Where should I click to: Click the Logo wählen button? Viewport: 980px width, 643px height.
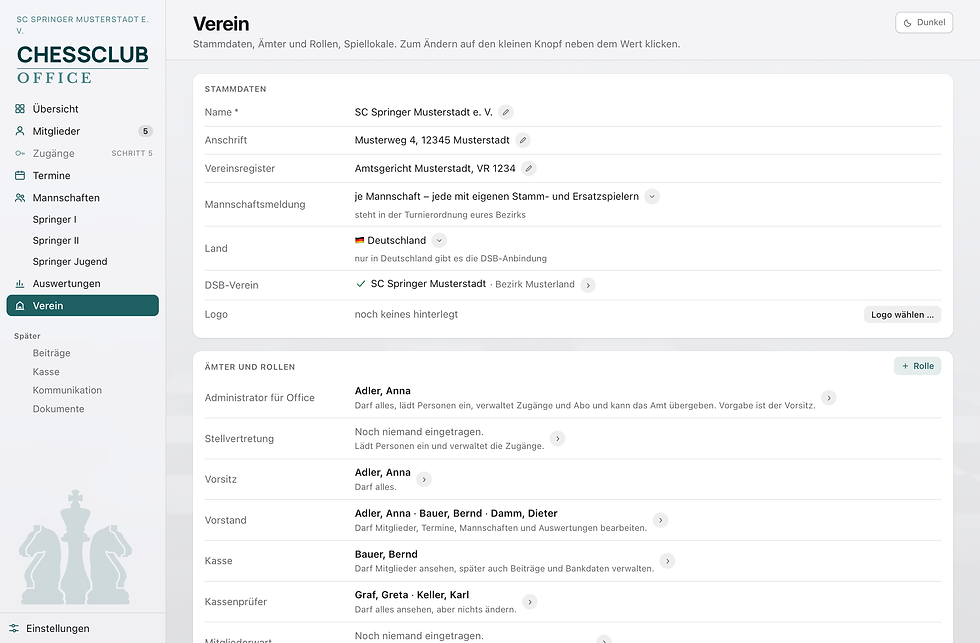pos(902,315)
